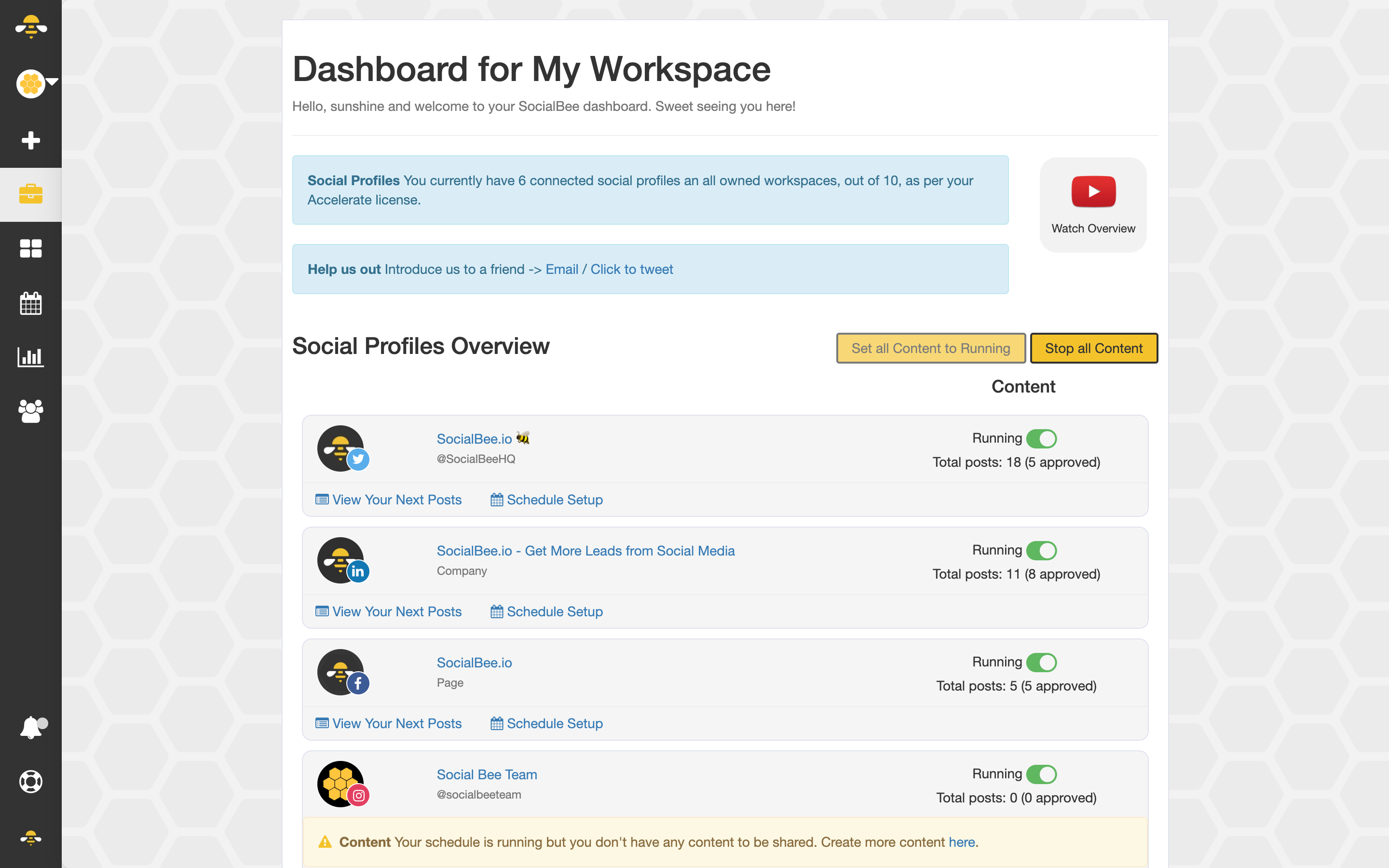This screenshot has width=1389, height=868.
Task: Open the calendar schedule icon in sidebar
Action: pyautogui.click(x=30, y=302)
